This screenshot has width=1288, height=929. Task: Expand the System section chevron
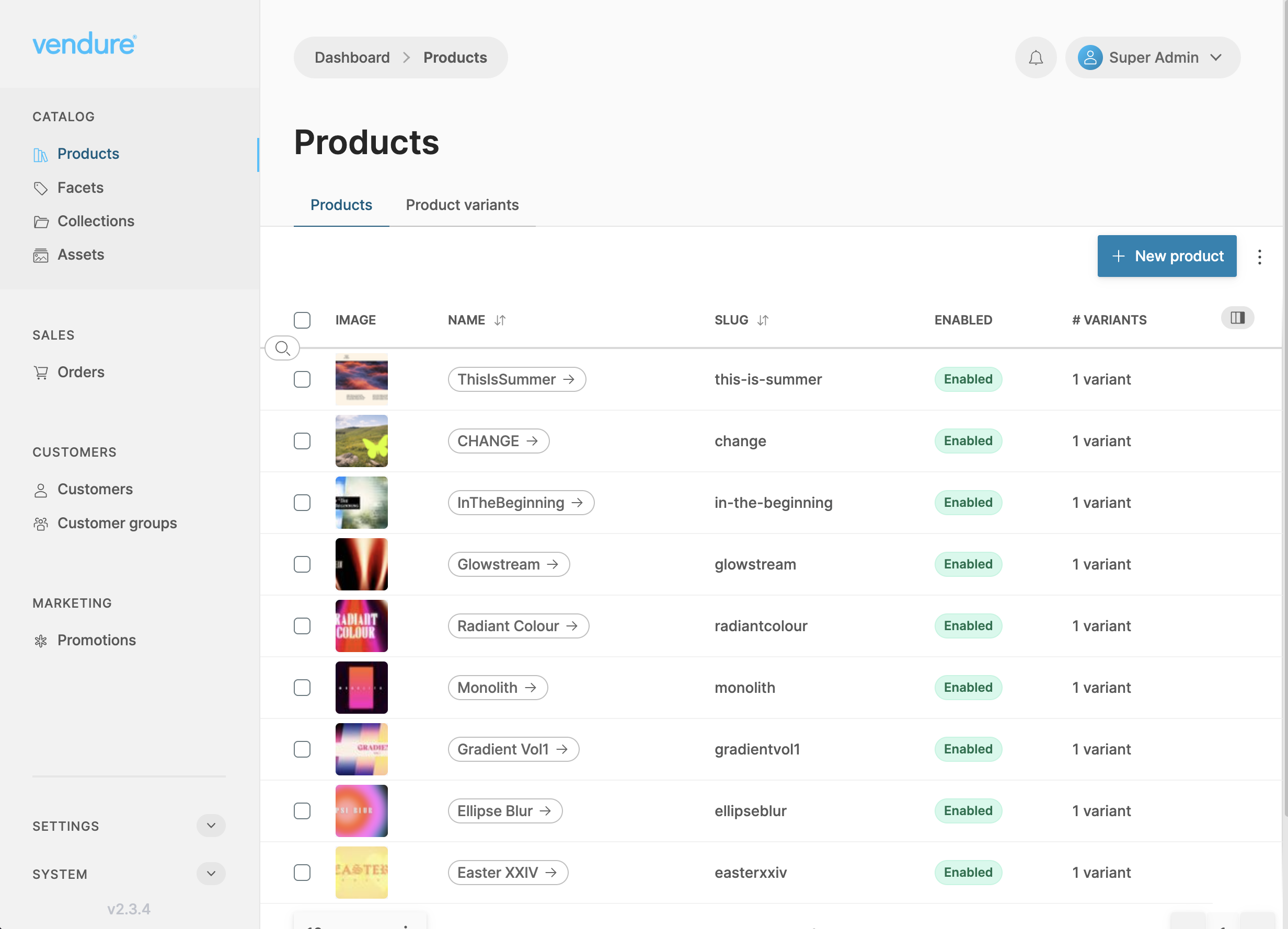211,874
